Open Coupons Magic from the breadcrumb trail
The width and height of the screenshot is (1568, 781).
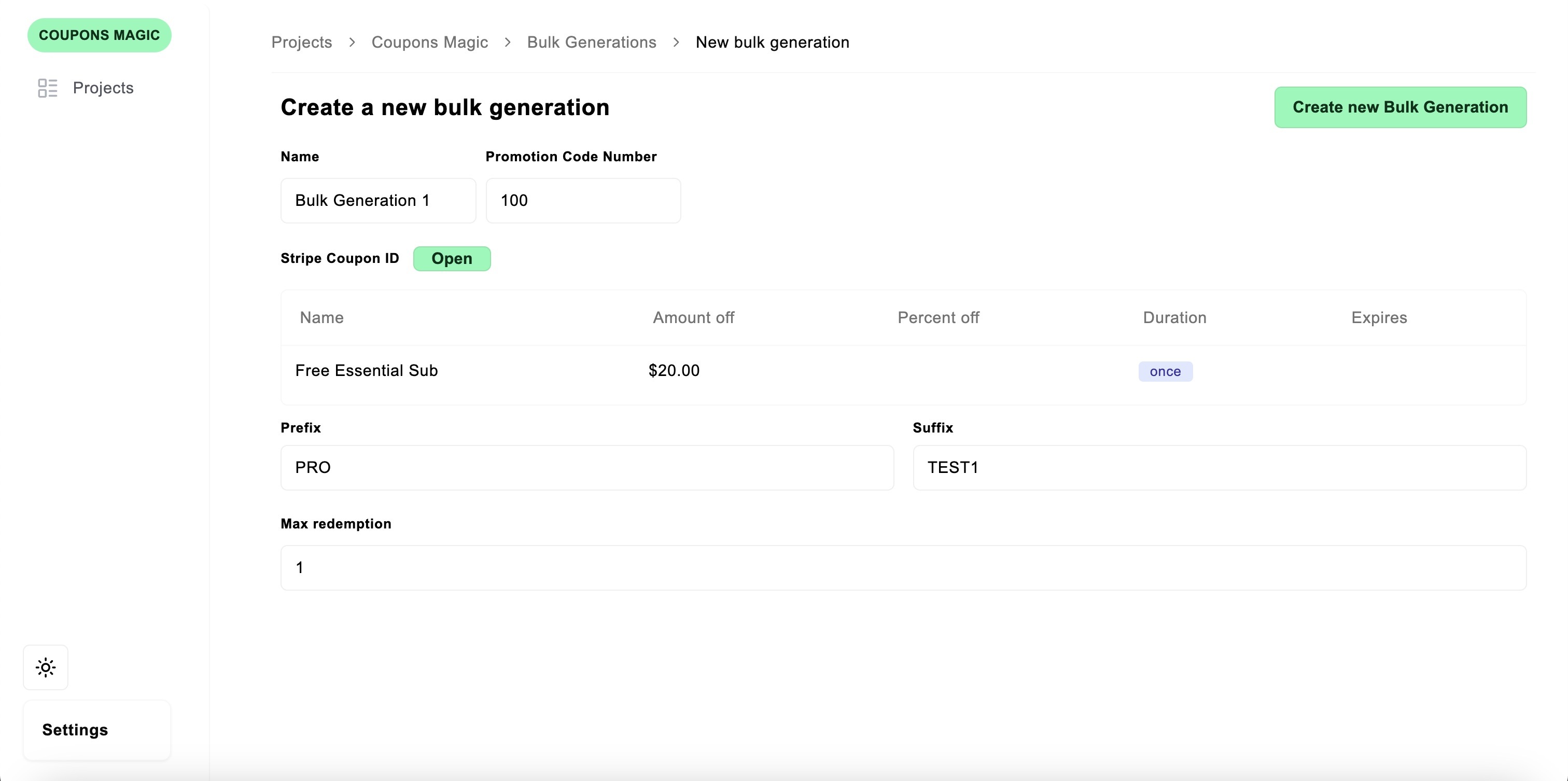430,42
